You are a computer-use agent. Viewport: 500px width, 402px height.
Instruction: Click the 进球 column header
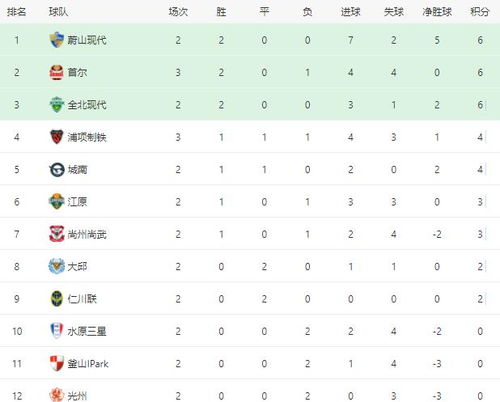point(350,12)
